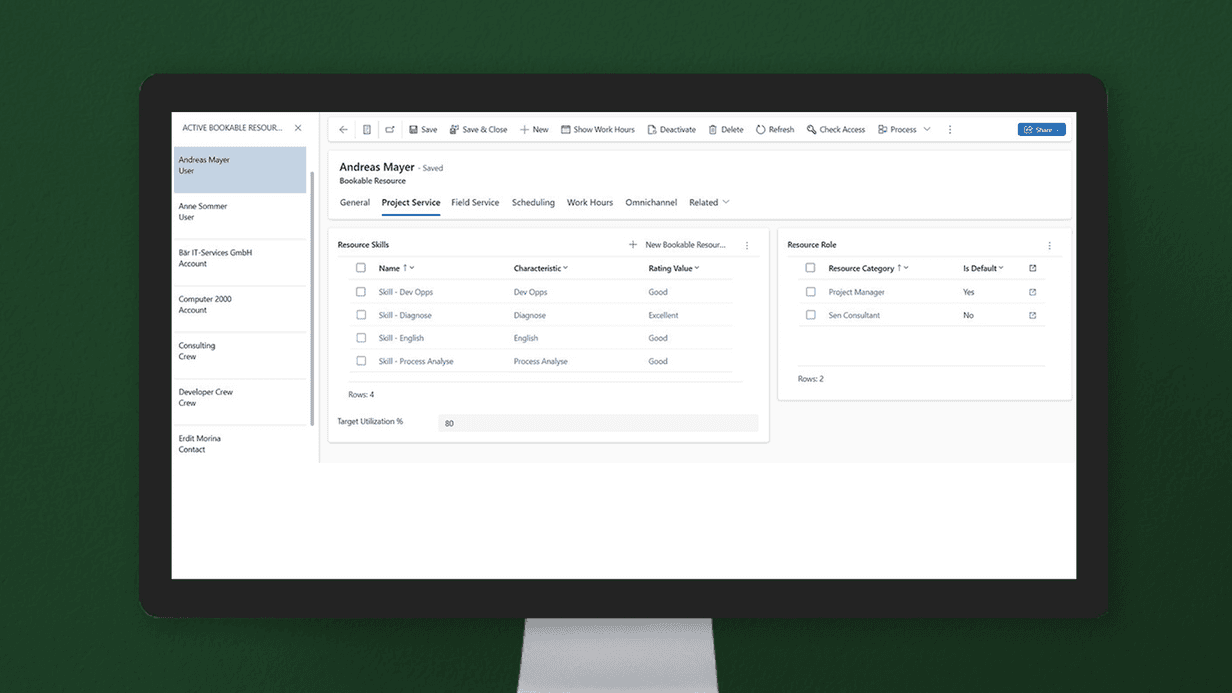This screenshot has width=1232, height=693.
Task: Open the Resource Skills more-options menu
Action: [747, 245]
